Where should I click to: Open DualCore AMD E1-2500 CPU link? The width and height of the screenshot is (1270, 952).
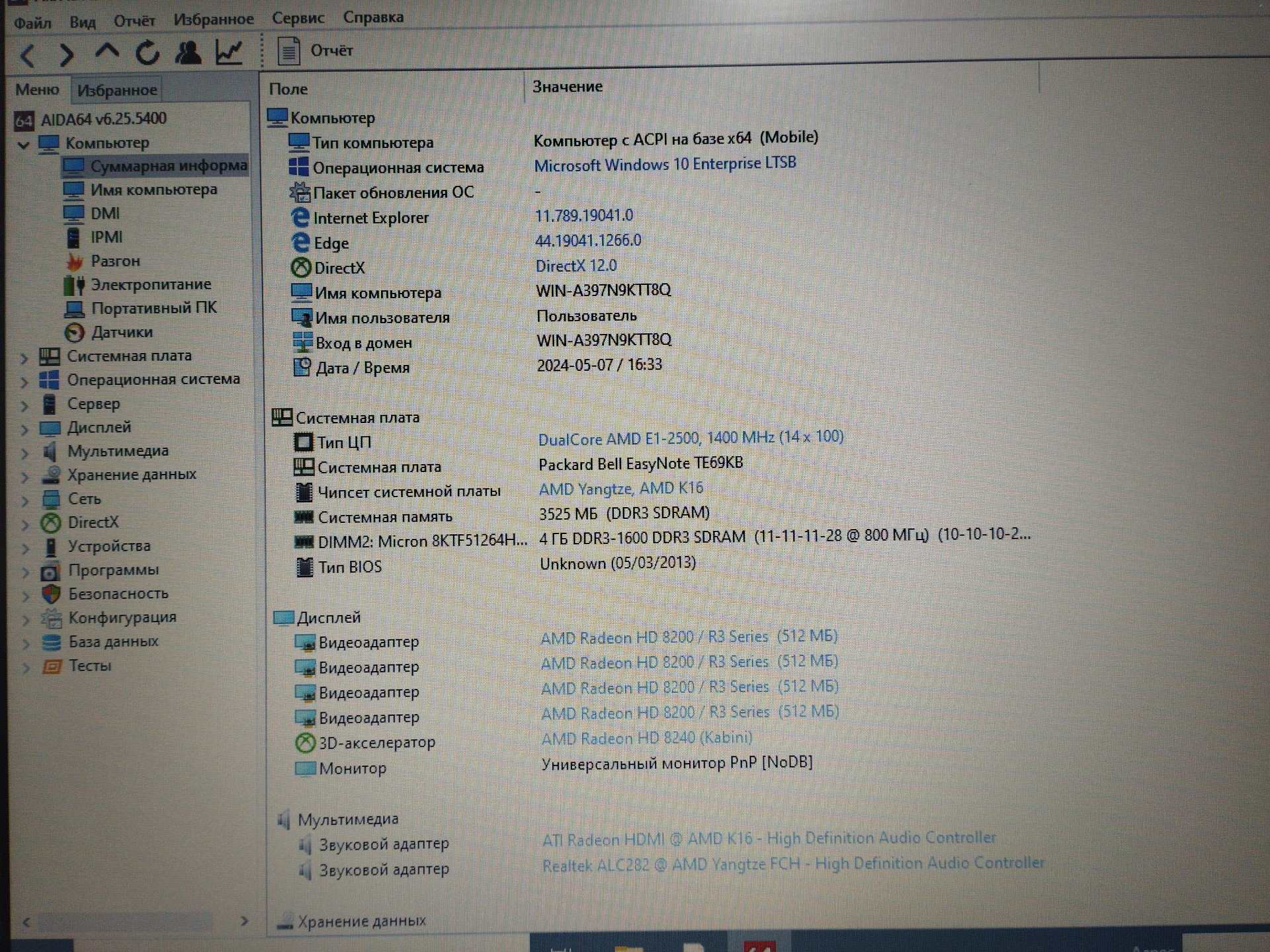click(691, 438)
